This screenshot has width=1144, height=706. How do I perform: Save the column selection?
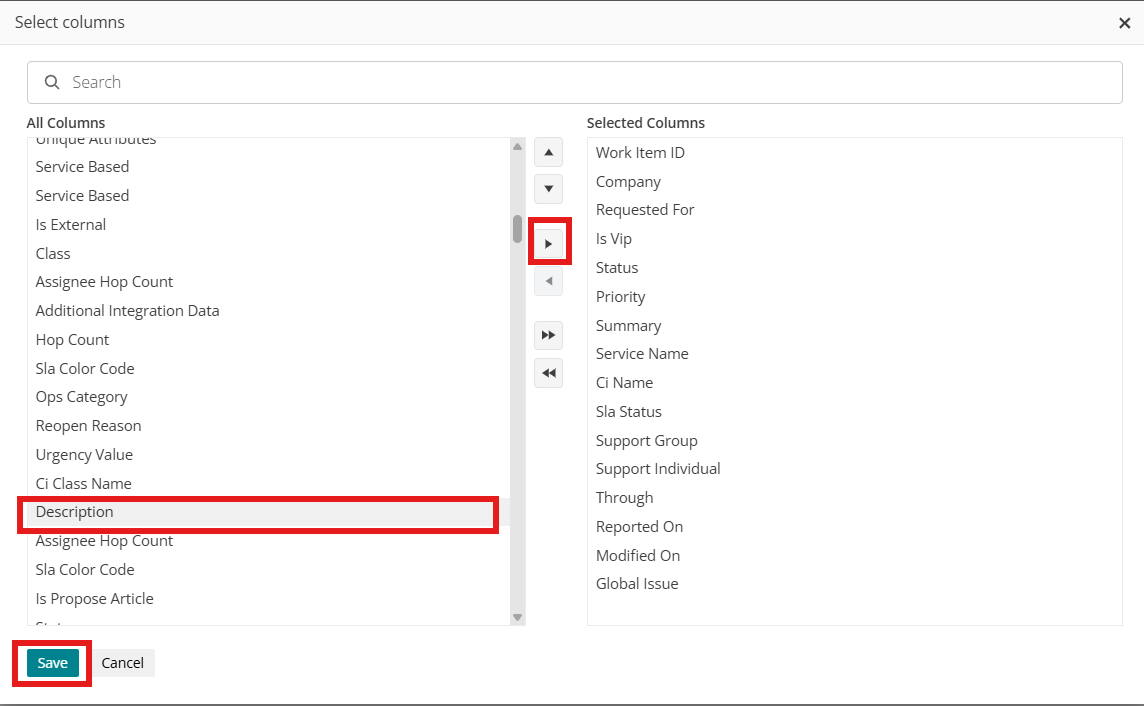(x=52, y=663)
